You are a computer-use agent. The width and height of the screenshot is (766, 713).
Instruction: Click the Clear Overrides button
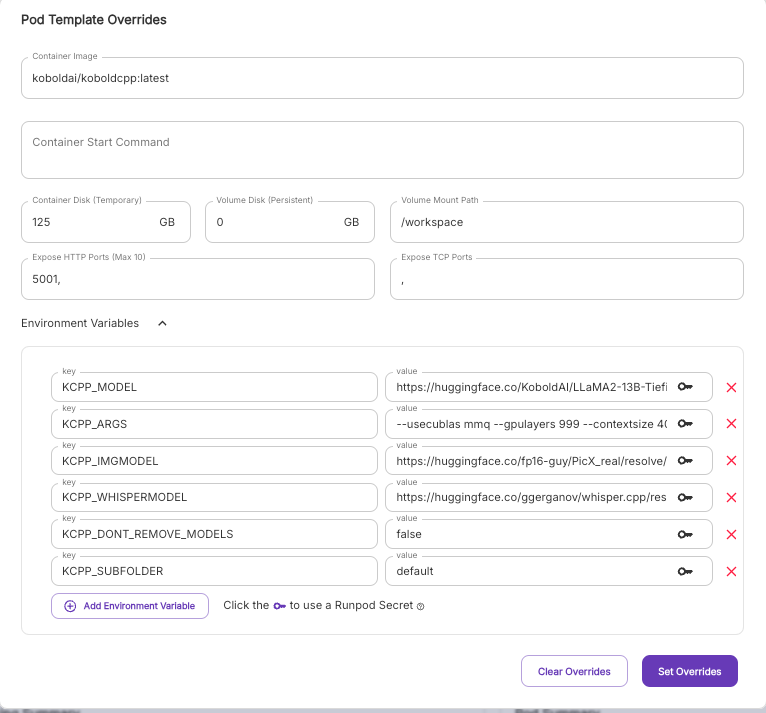tap(573, 671)
